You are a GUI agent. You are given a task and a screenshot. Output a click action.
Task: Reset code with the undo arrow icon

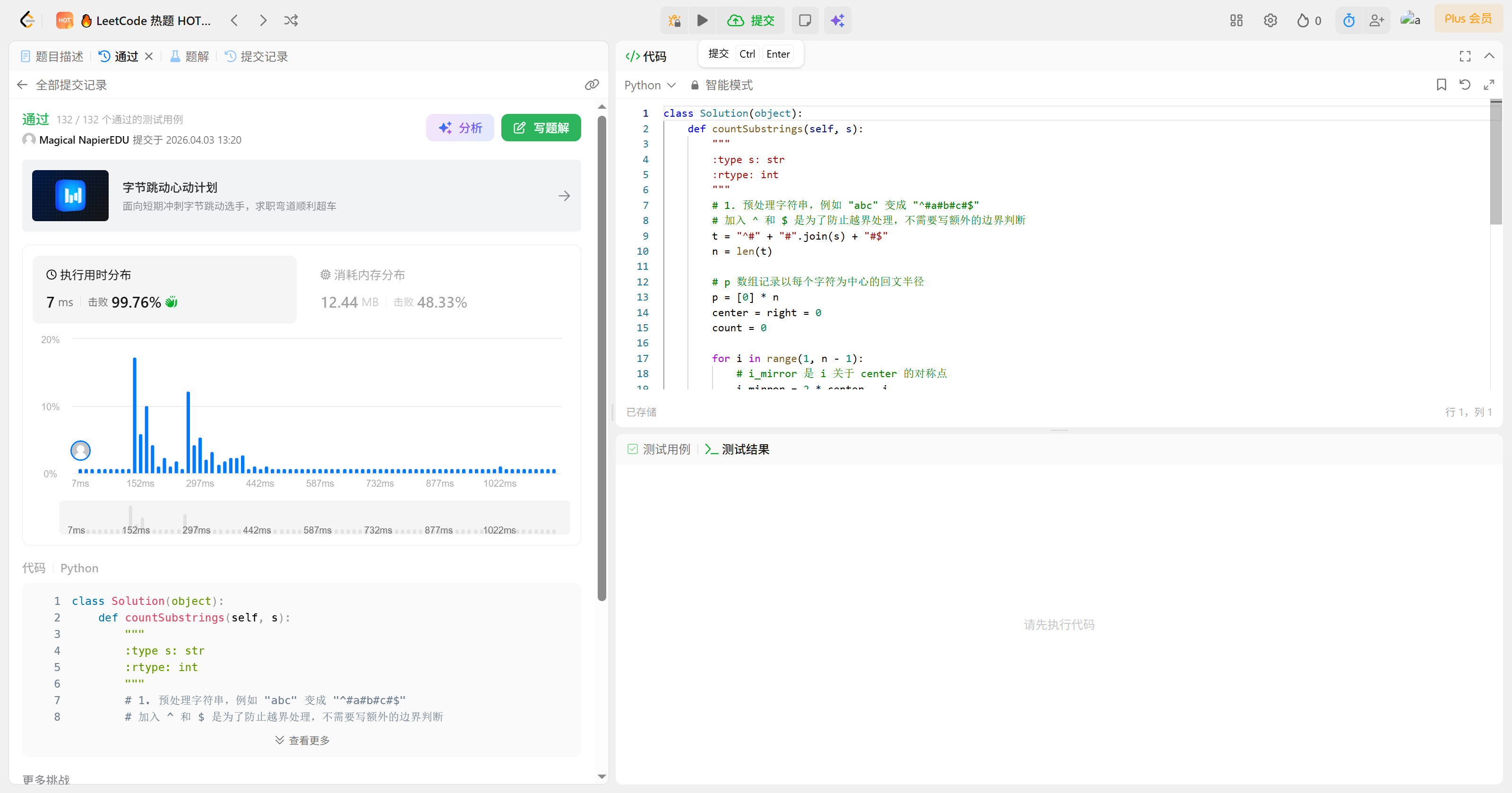click(x=1465, y=85)
